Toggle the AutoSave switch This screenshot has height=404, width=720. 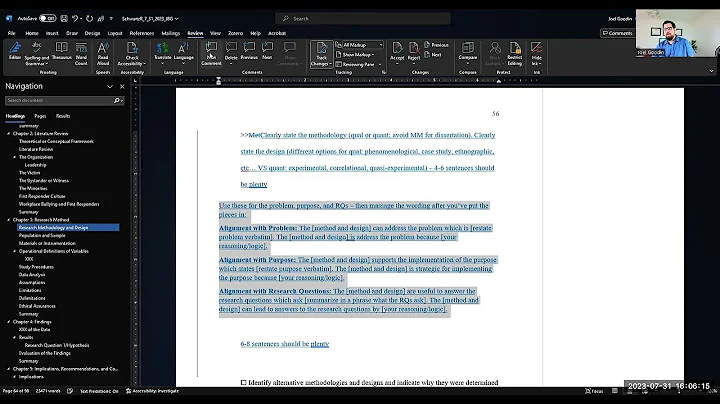click(x=47, y=19)
